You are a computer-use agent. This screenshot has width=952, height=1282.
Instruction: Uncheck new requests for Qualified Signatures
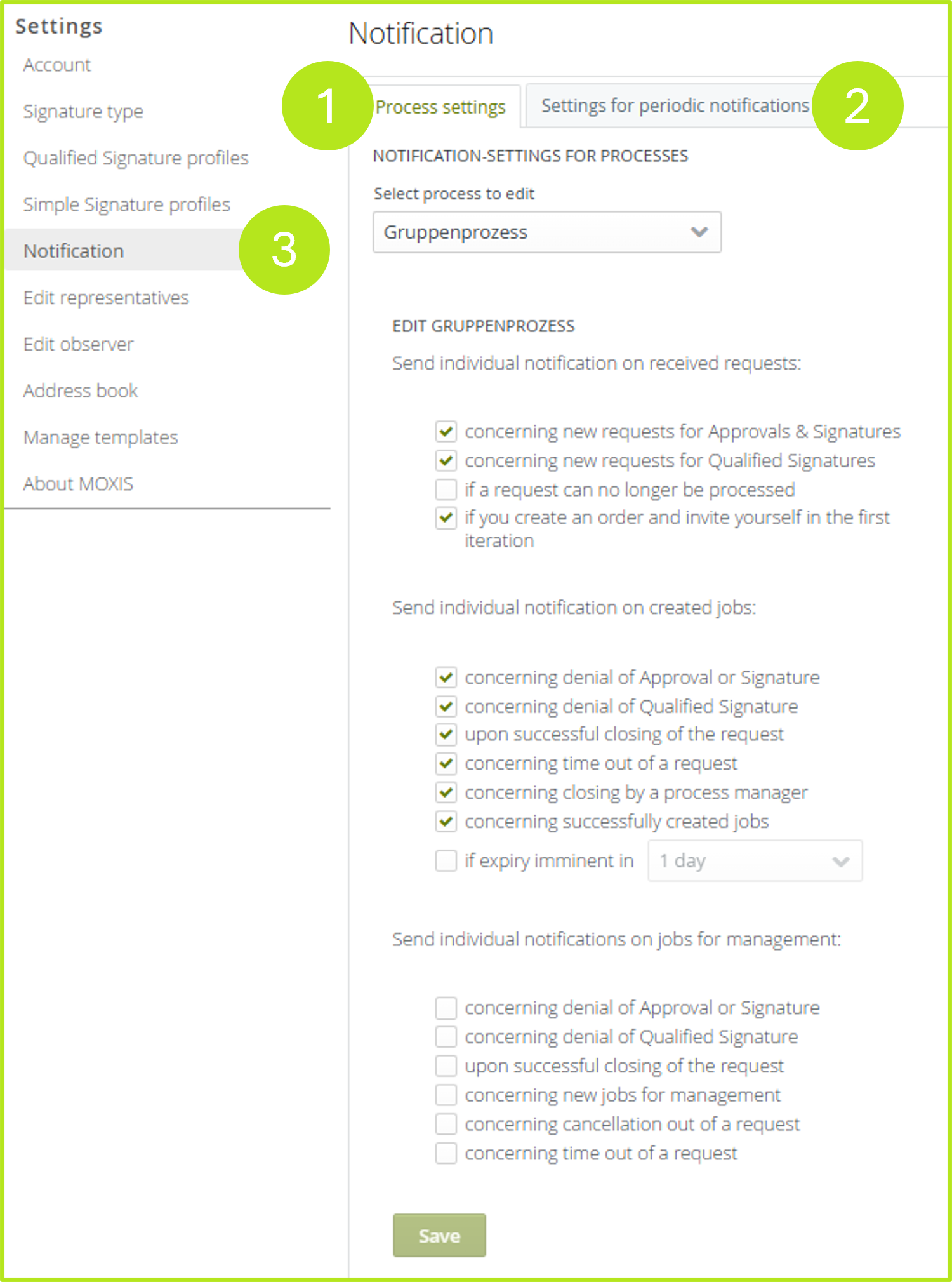446,460
